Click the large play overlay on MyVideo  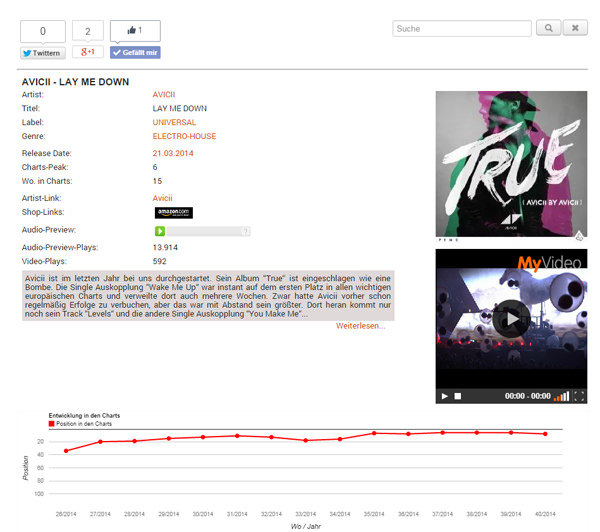click(511, 319)
